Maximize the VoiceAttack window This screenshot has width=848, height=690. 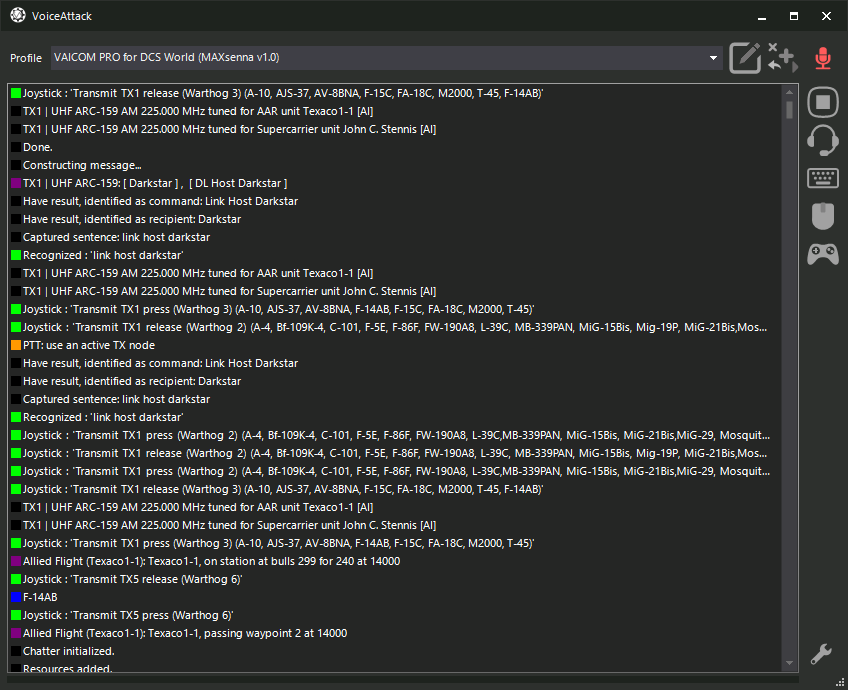pos(793,16)
